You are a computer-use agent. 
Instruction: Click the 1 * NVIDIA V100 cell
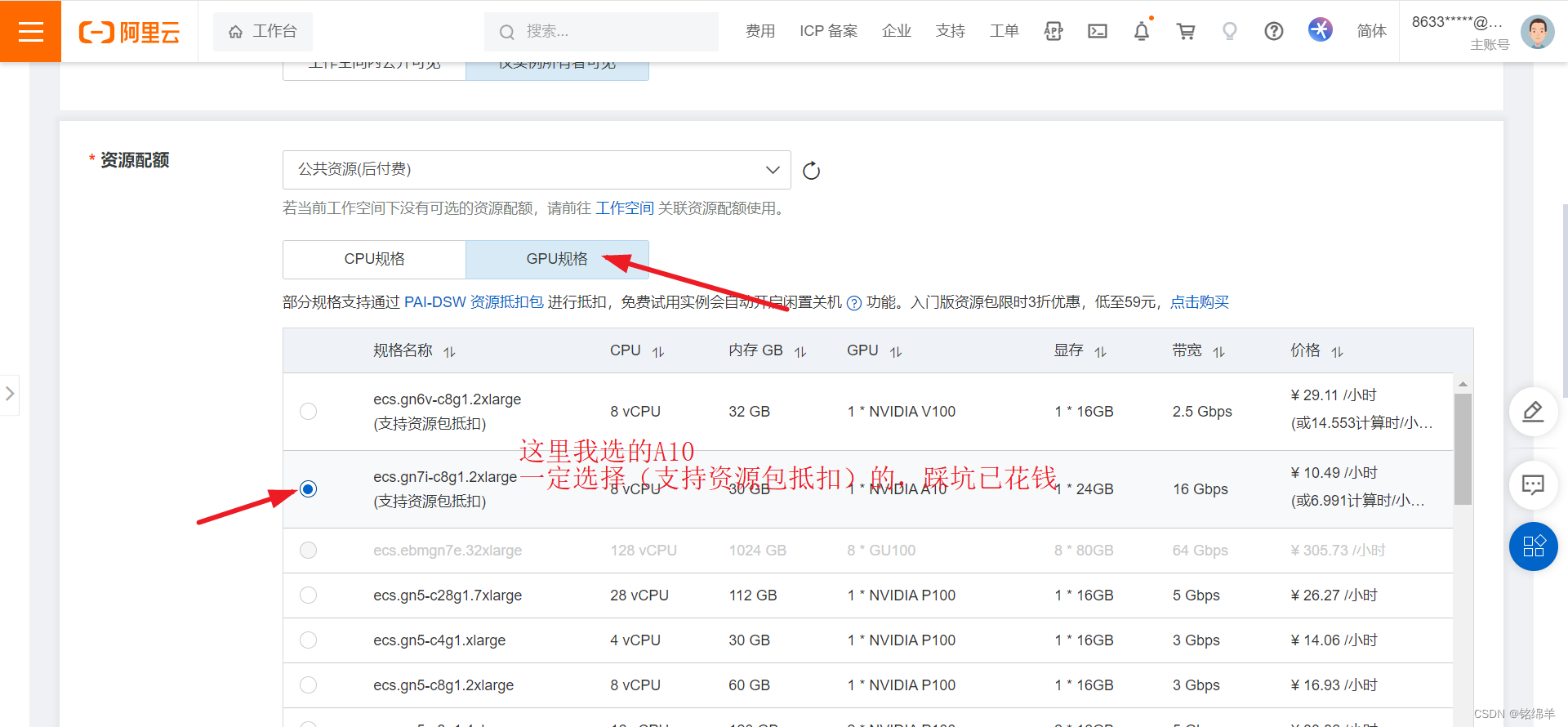pyautogui.click(x=902, y=412)
